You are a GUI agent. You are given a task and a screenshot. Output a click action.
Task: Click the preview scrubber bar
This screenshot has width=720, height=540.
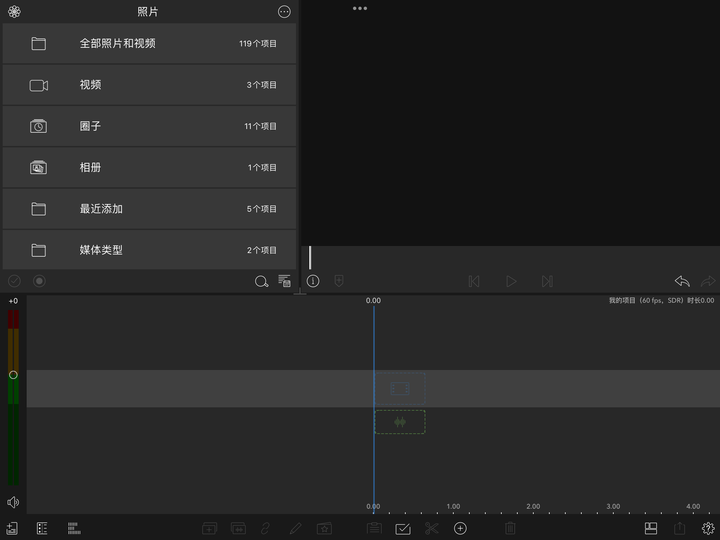click(x=510, y=257)
